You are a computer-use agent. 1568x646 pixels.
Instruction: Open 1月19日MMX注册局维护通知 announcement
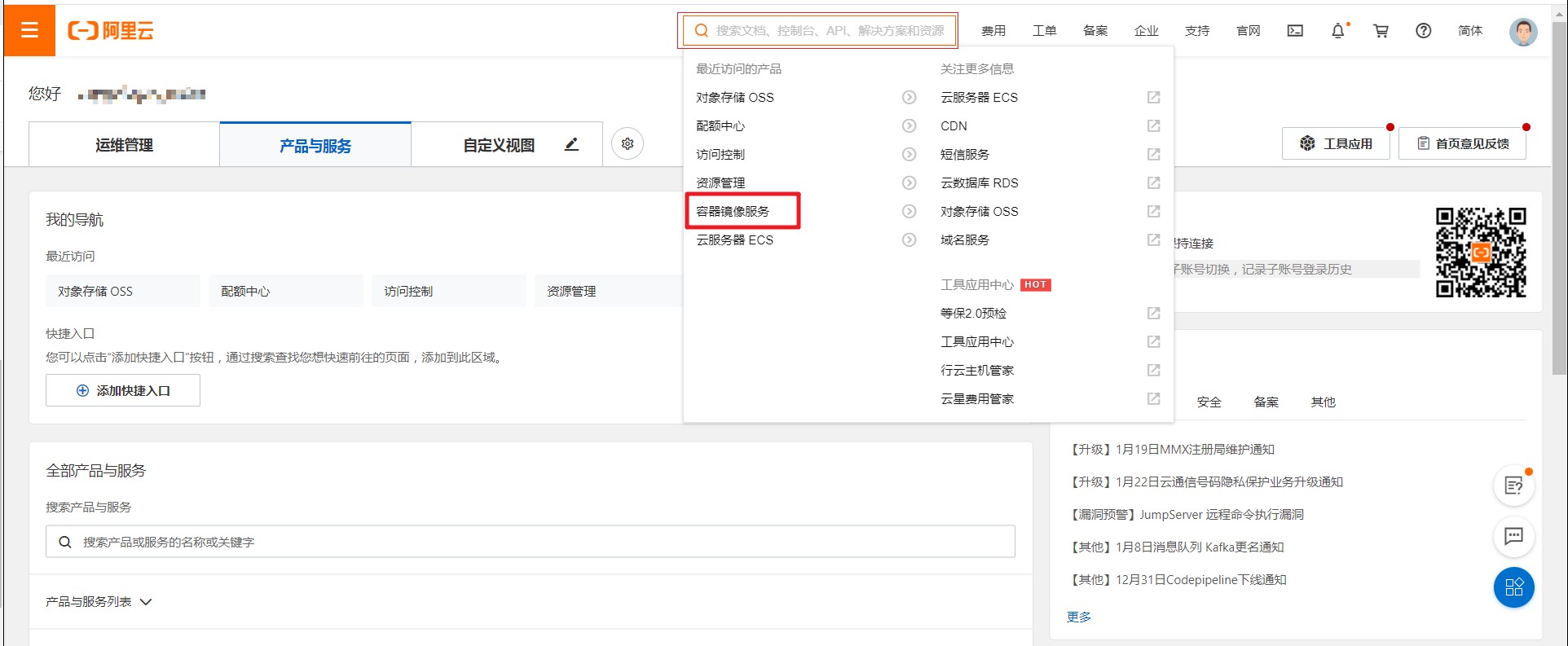pos(1171,449)
